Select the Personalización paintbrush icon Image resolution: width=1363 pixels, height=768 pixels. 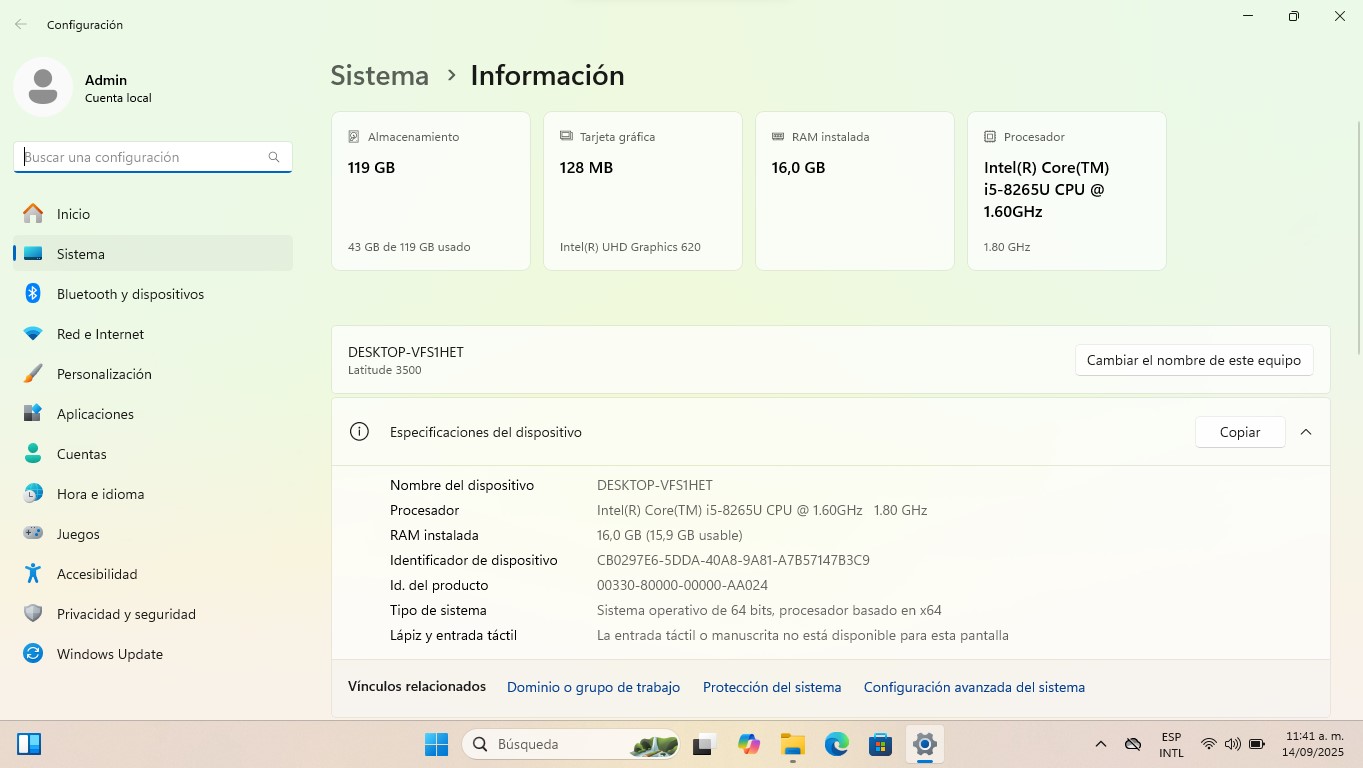(33, 374)
